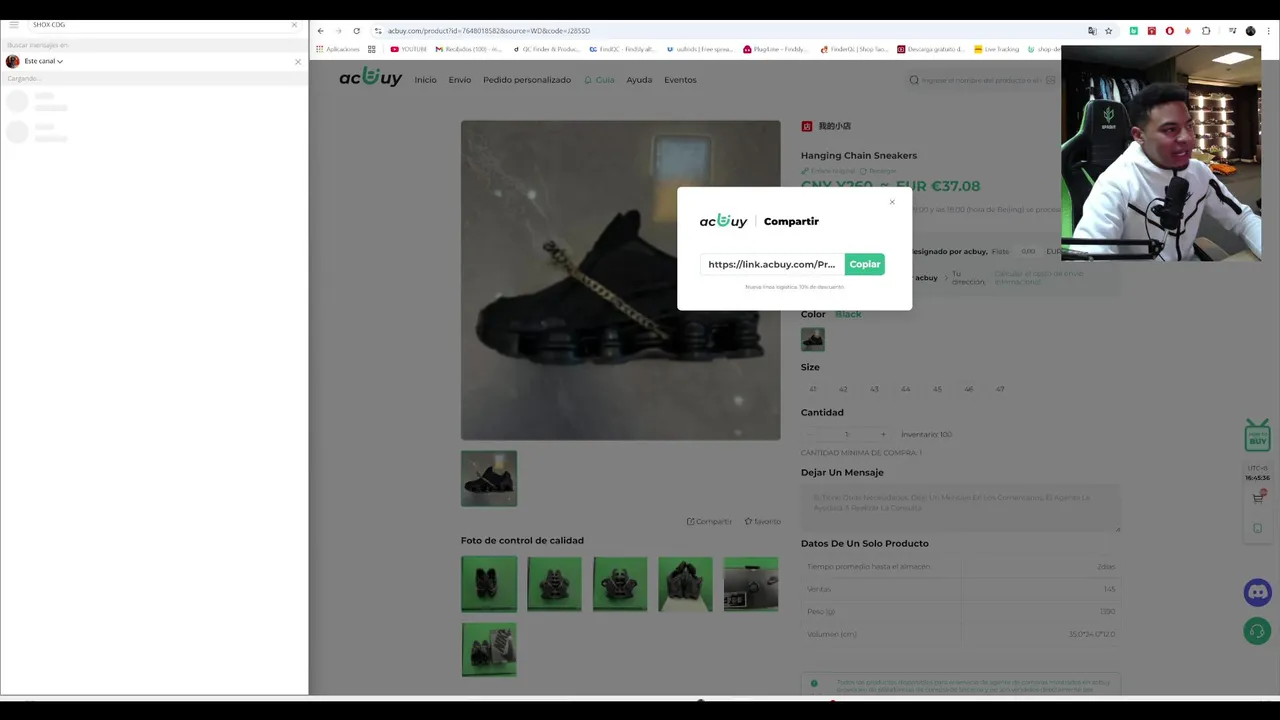Open the sixth quality control photo

coord(489,649)
